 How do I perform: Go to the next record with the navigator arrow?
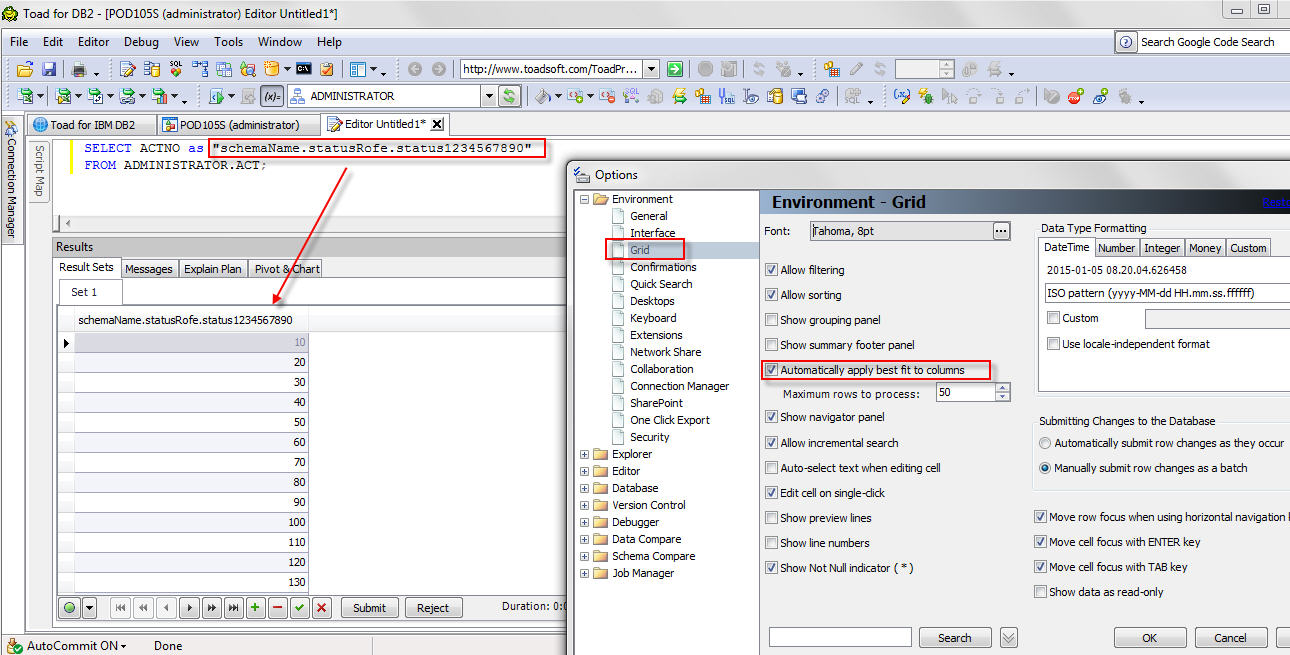click(x=188, y=607)
